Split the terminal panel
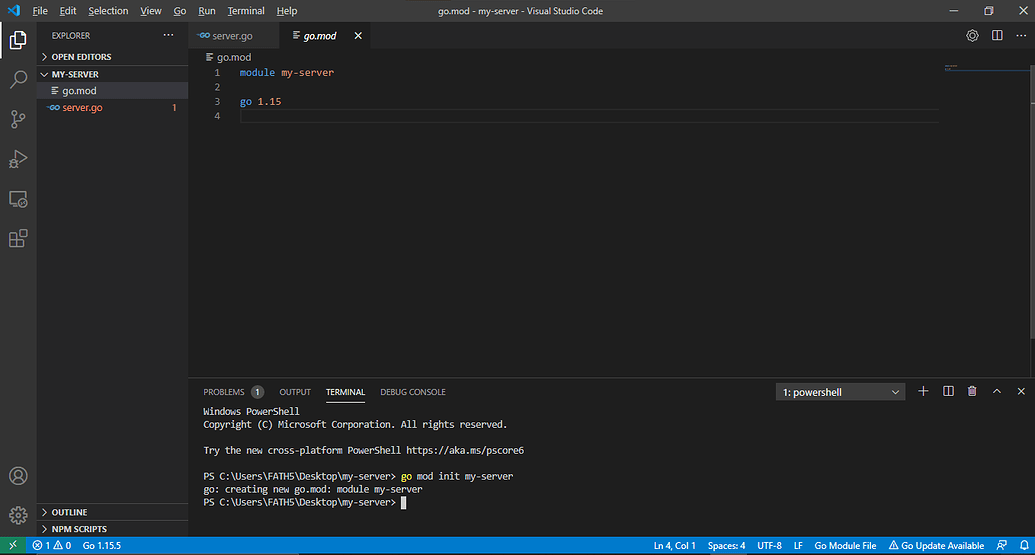This screenshot has height=555, width=1035. [x=948, y=391]
